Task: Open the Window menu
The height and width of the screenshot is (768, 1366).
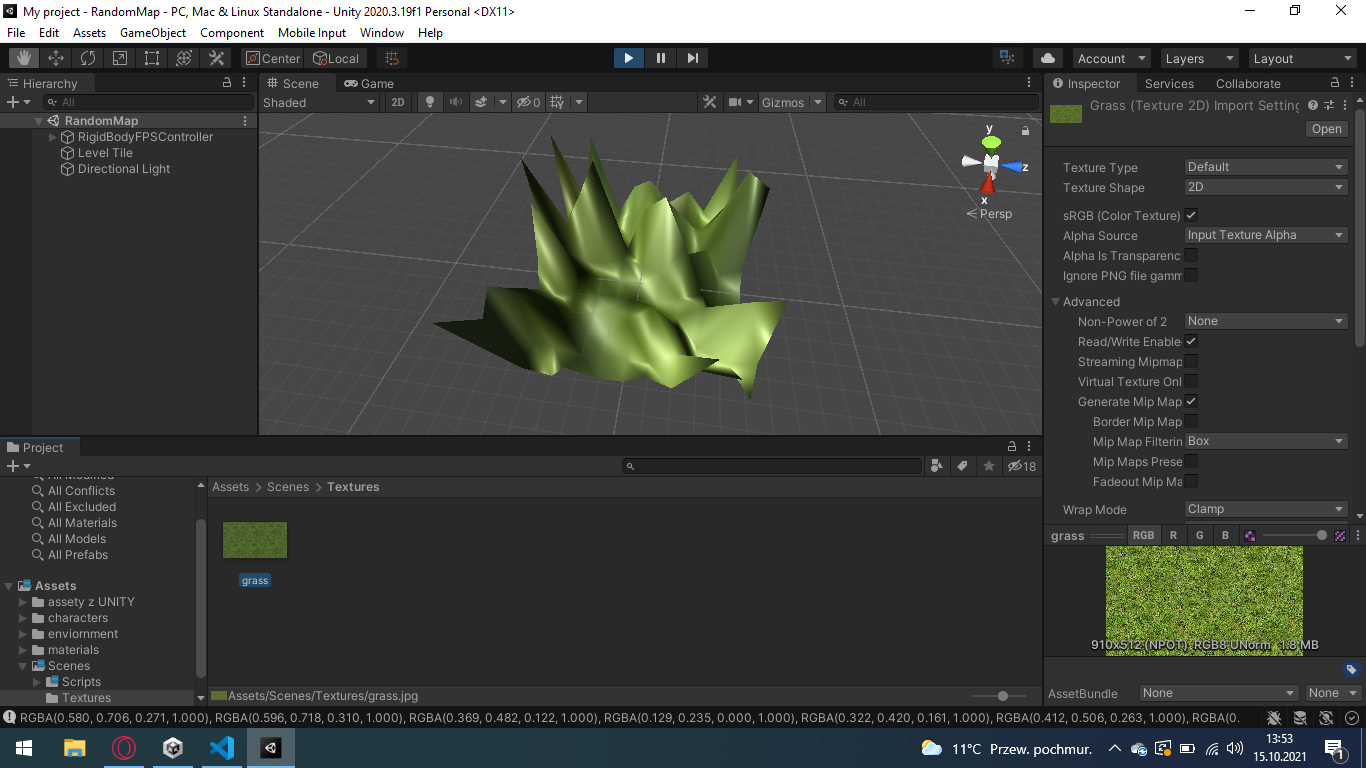Action: pos(382,33)
